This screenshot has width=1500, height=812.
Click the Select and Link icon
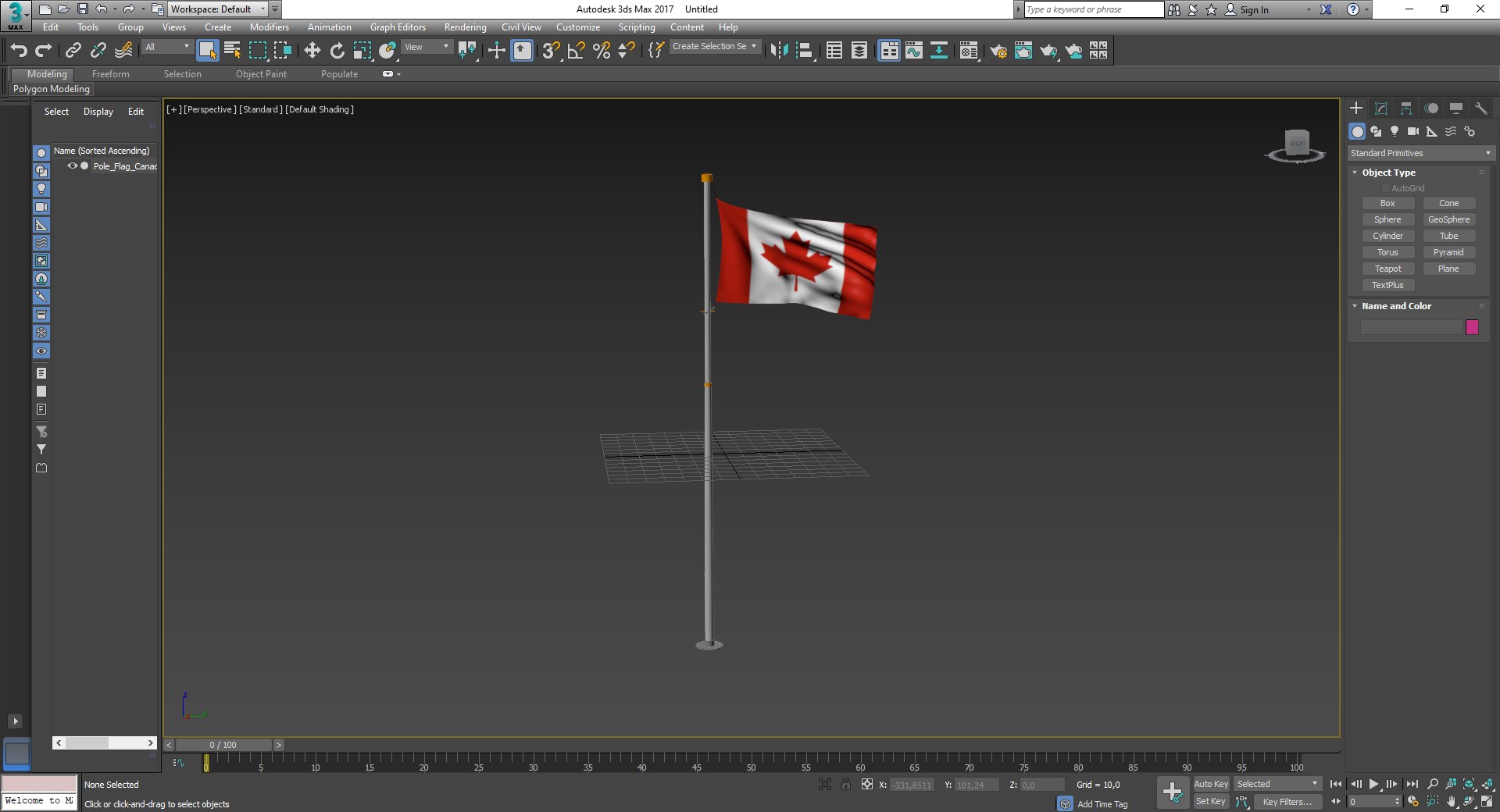73,51
